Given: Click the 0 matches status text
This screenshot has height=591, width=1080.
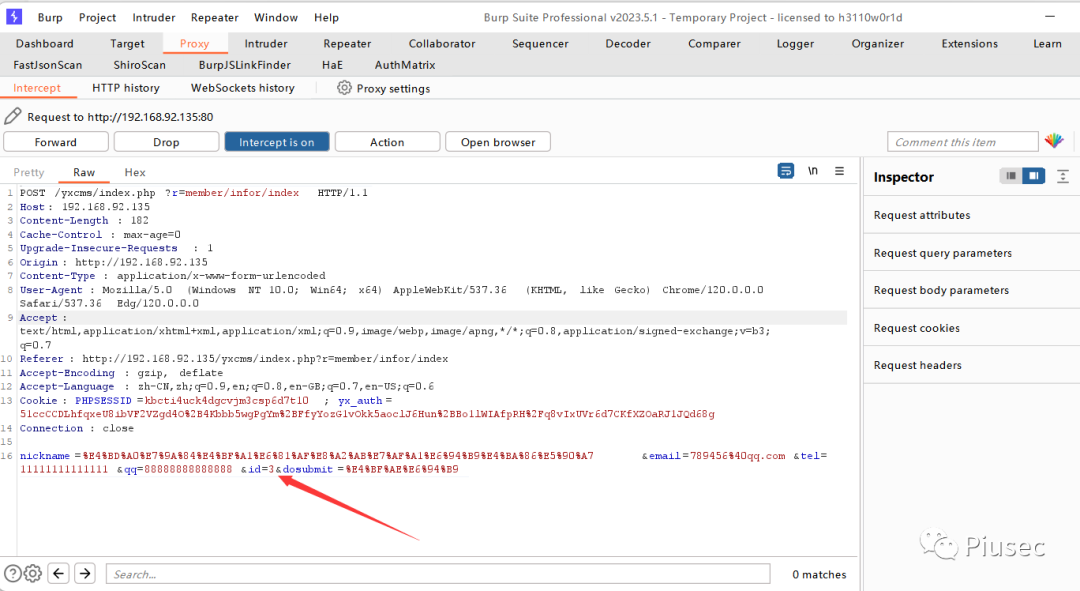Looking at the screenshot, I should pos(819,574).
